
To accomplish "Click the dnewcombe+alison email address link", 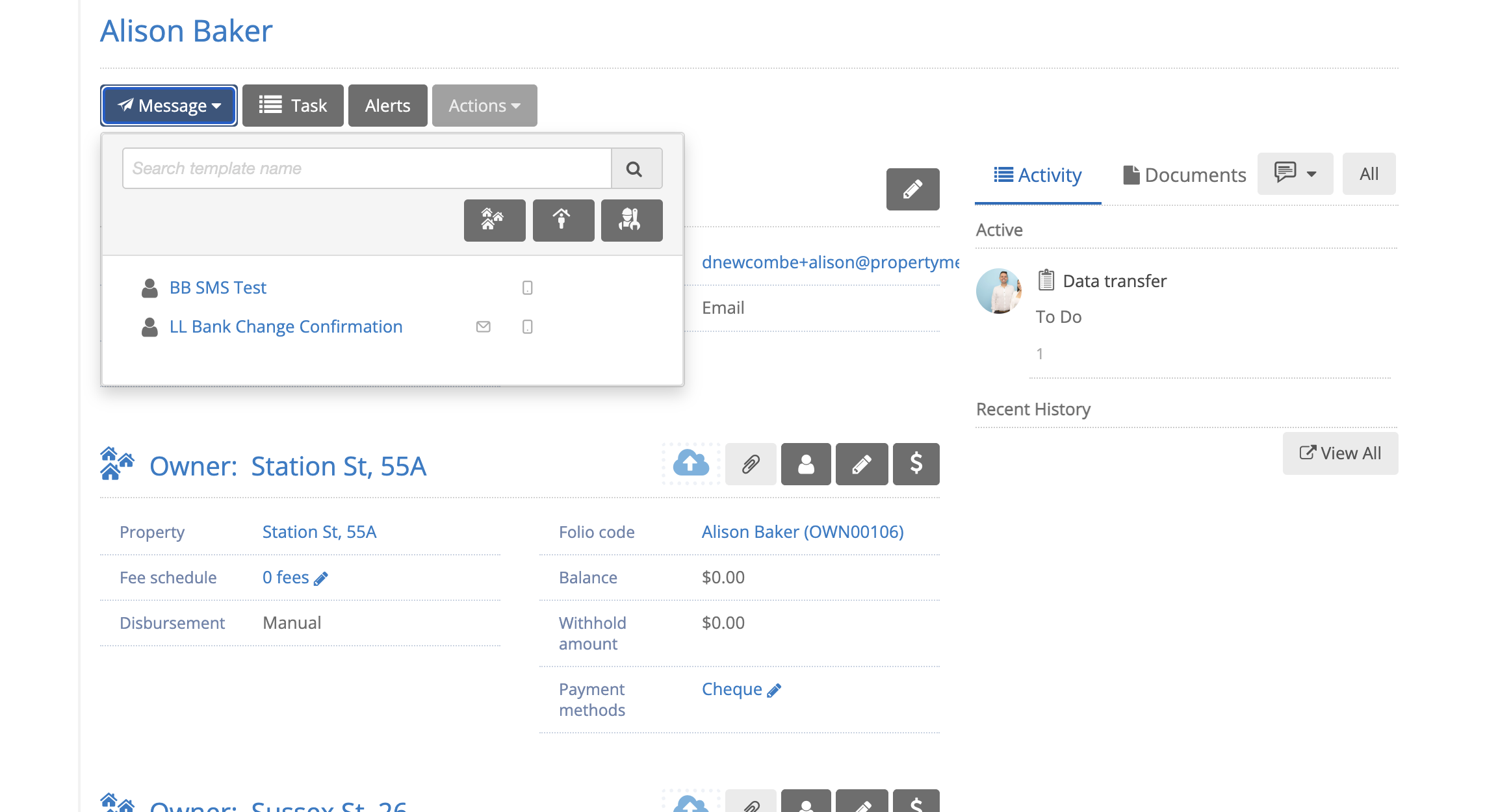I will 831,262.
